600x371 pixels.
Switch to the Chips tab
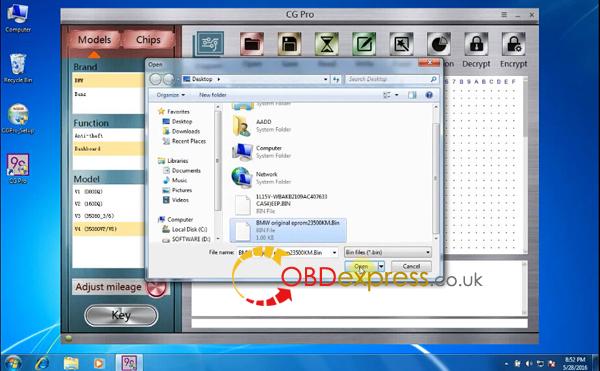(x=148, y=40)
